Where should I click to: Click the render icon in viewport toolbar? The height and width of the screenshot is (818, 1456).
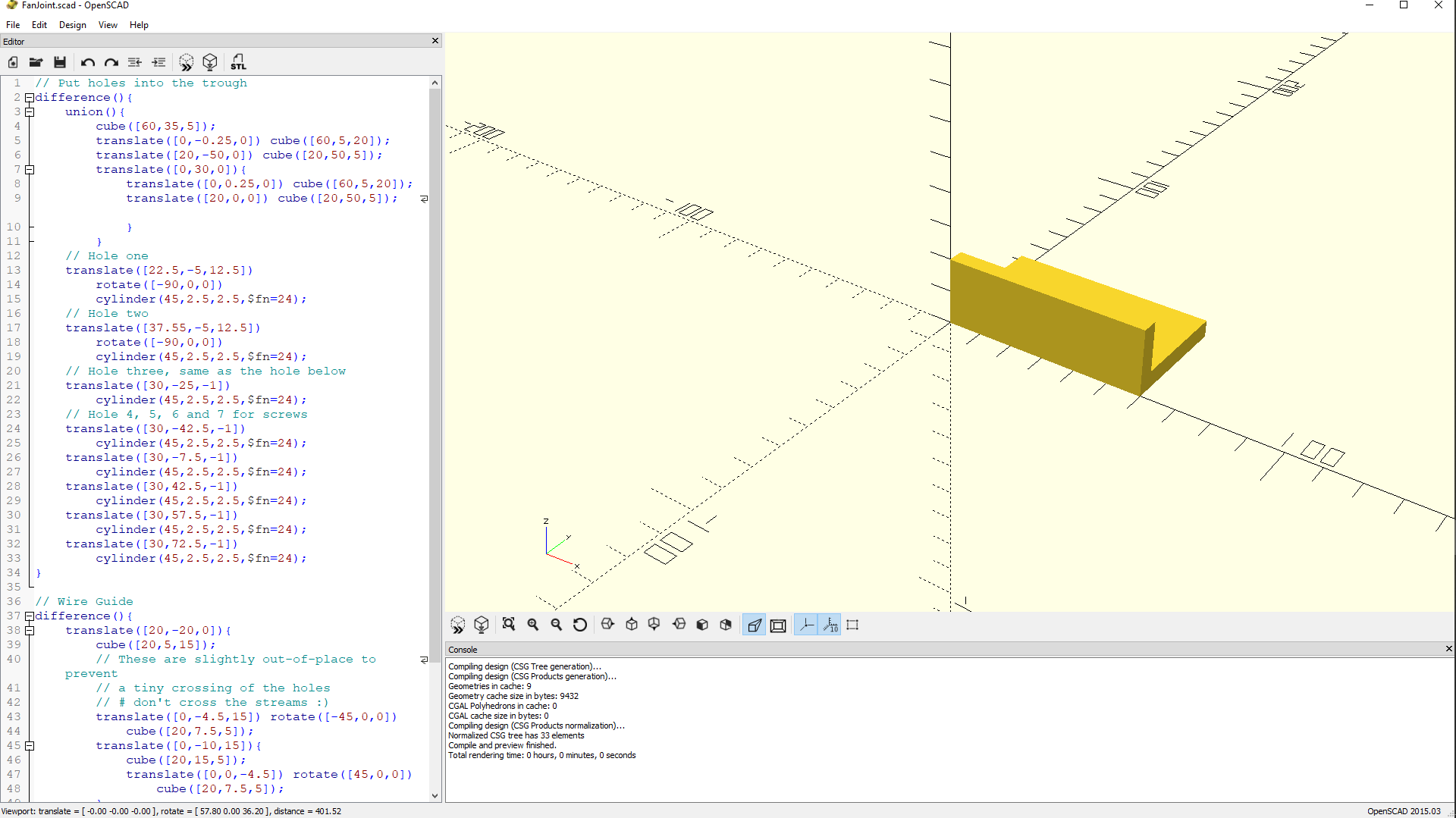click(x=482, y=625)
